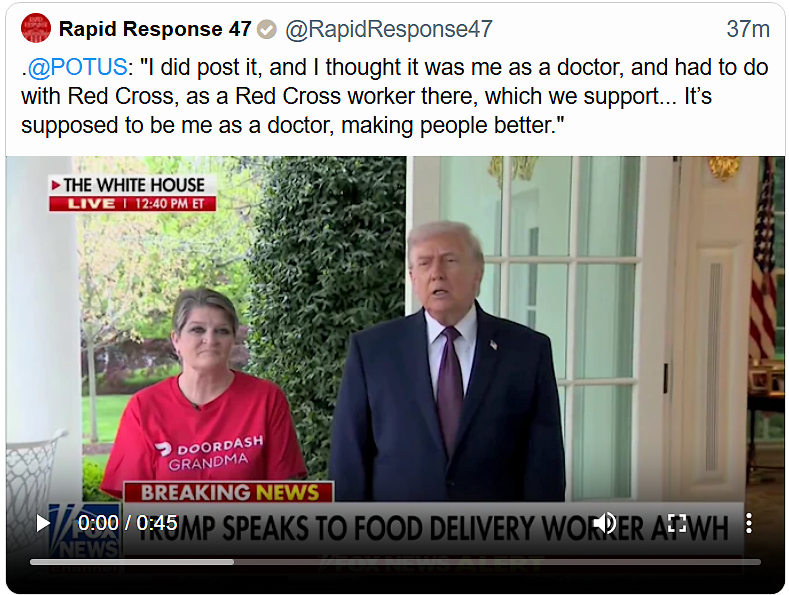Open the post via 37m timestamp

coord(748,29)
